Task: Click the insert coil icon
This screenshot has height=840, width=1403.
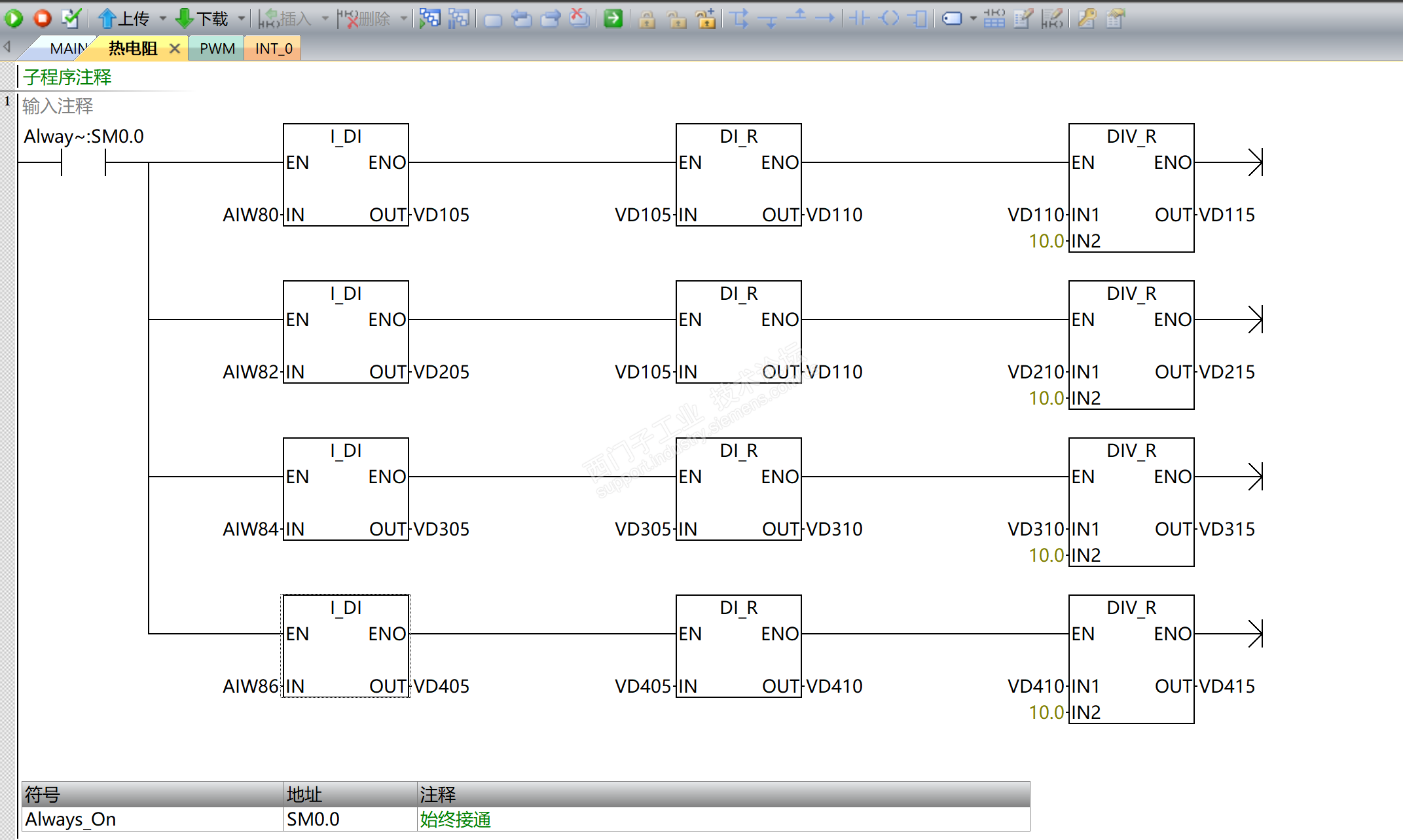Action: point(889,18)
